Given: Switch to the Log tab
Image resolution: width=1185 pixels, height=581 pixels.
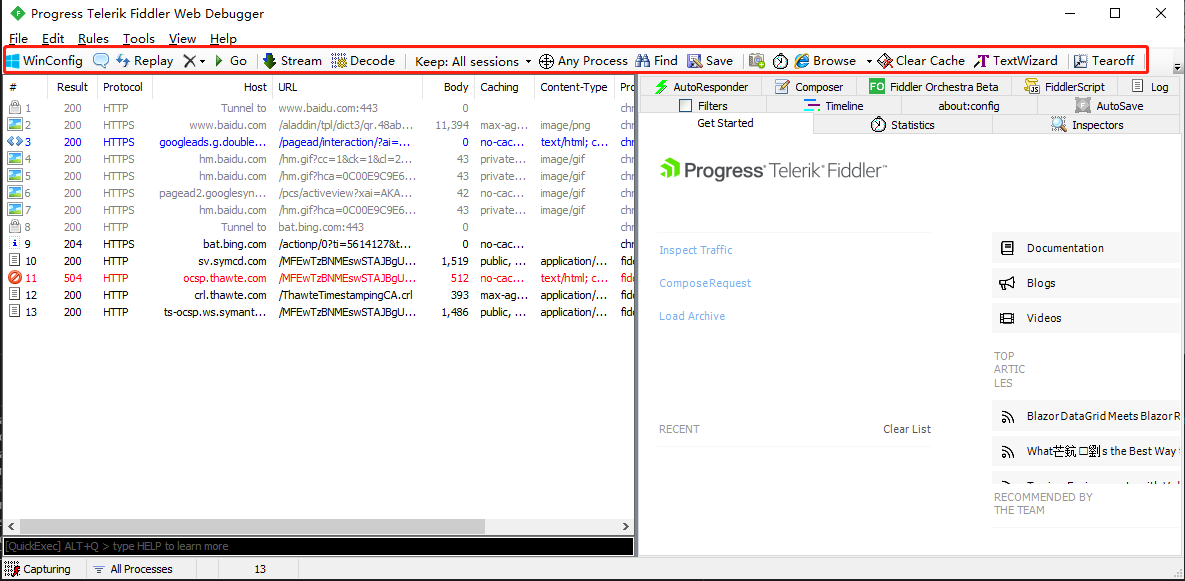Looking at the screenshot, I should tap(1149, 87).
